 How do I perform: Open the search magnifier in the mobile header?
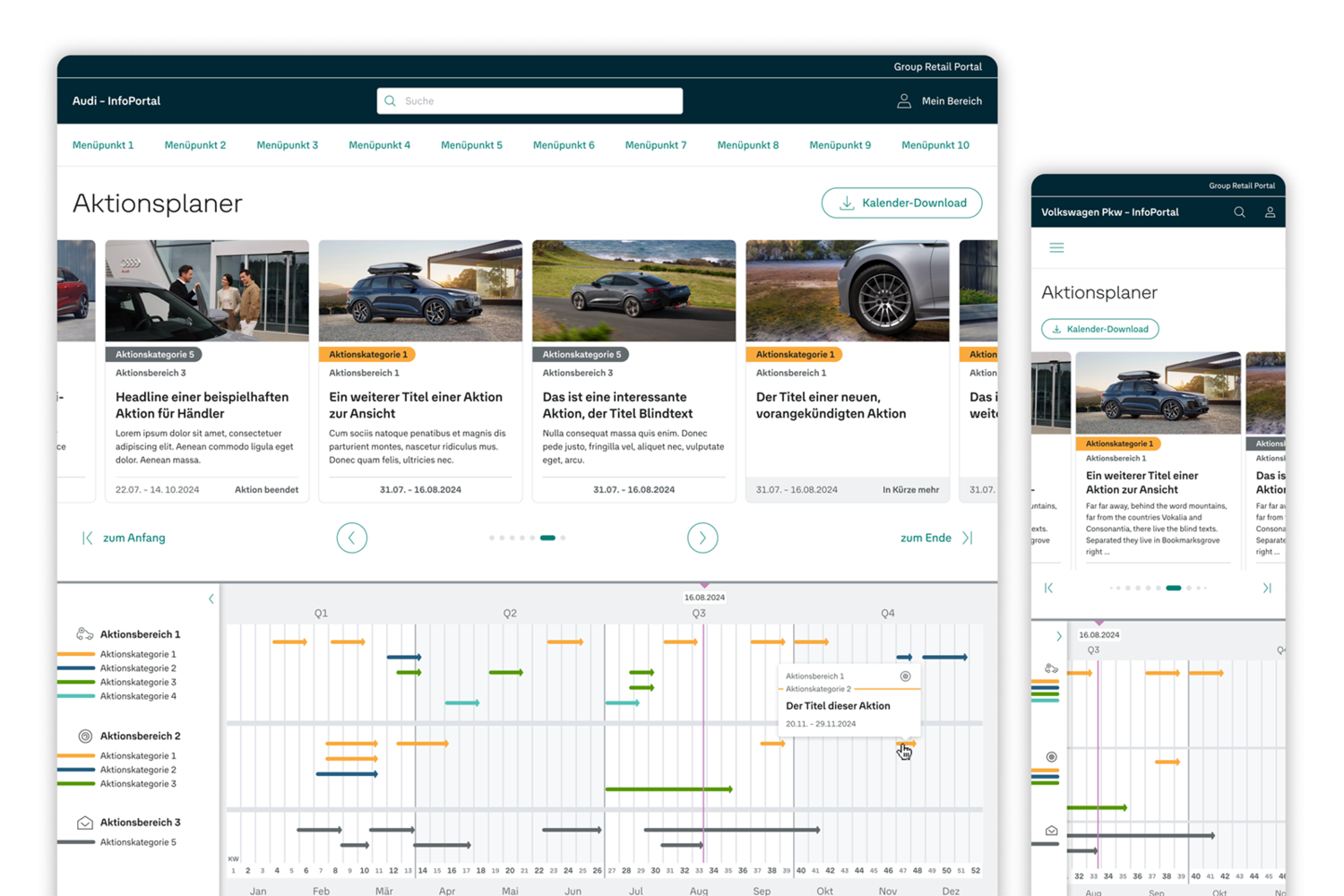[x=1239, y=212]
